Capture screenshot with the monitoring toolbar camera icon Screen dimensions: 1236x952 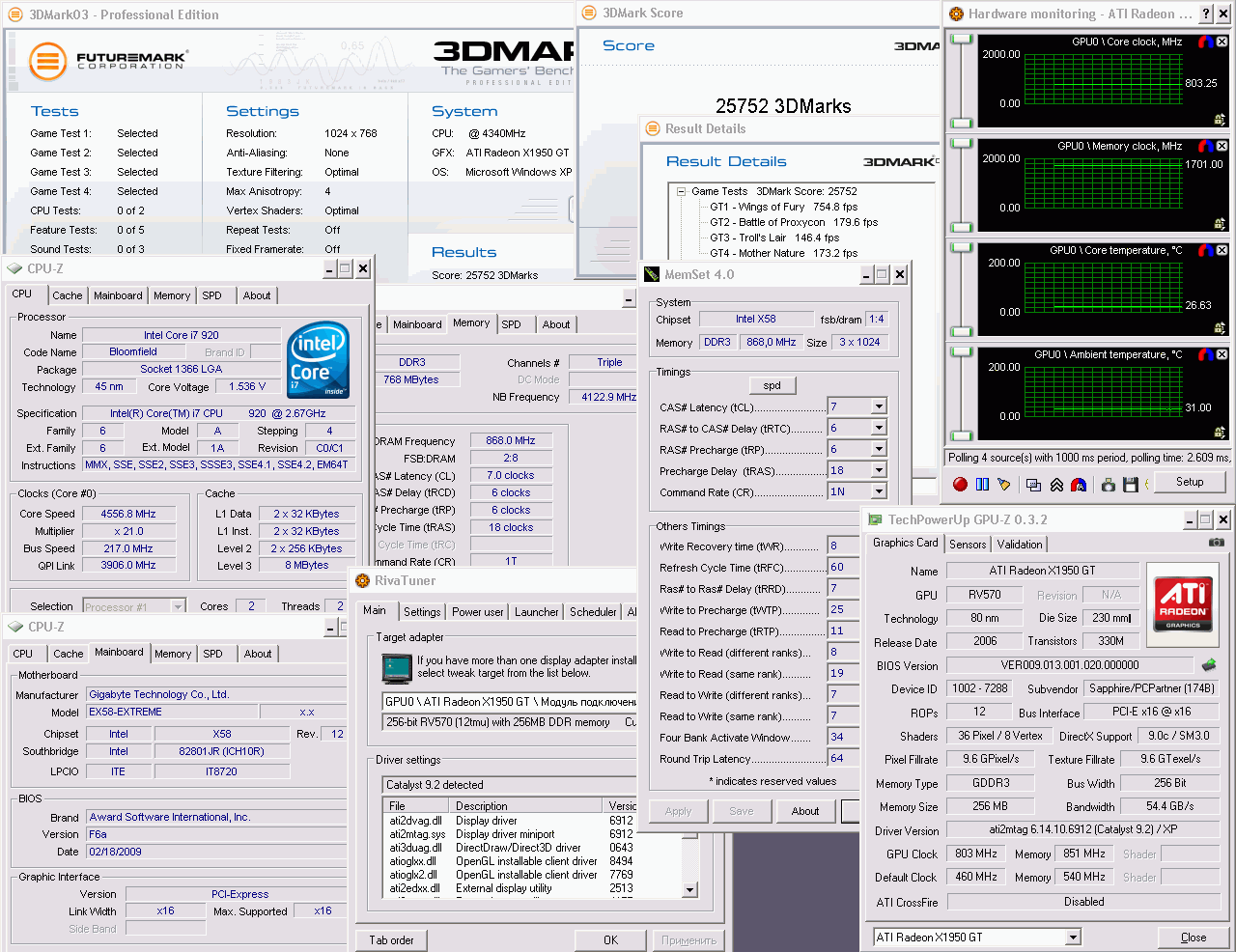click(1109, 484)
